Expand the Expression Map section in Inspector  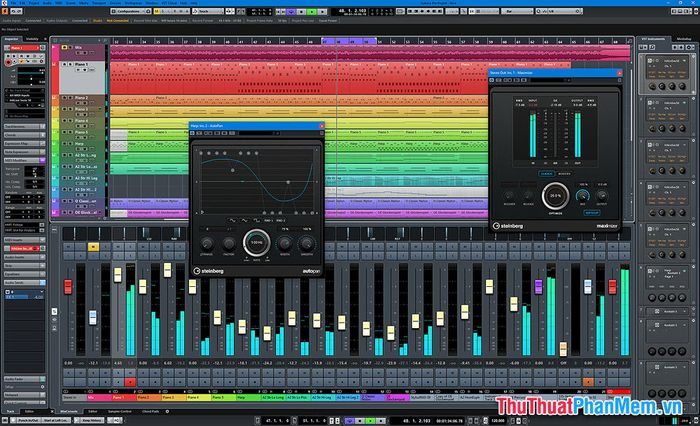pyautogui.click(x=25, y=143)
